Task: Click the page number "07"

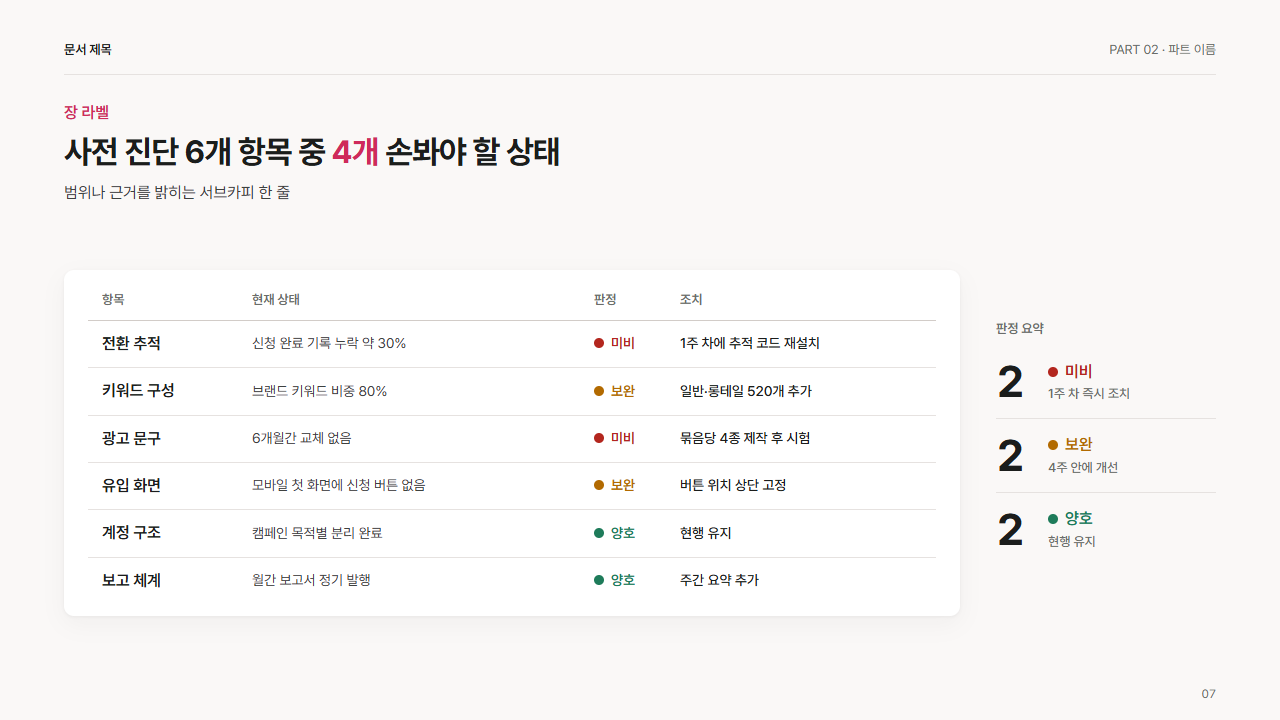Action: click(1209, 694)
